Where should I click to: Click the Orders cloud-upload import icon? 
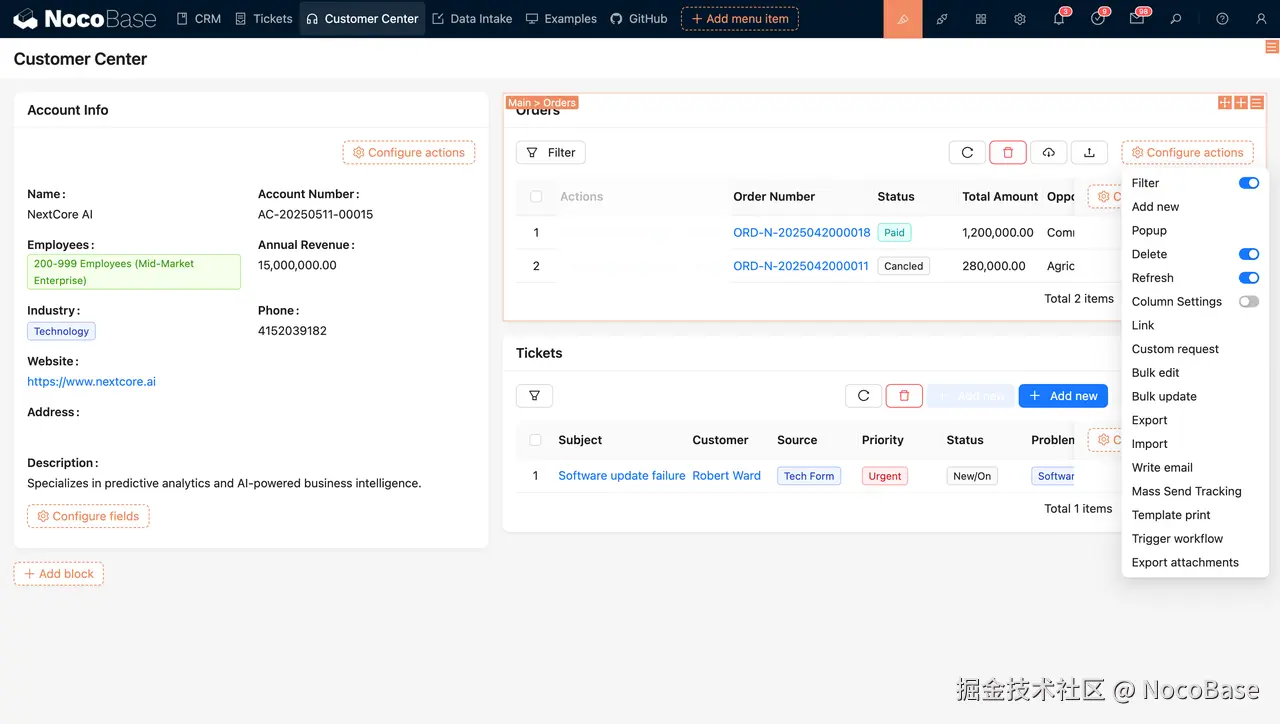point(1049,152)
